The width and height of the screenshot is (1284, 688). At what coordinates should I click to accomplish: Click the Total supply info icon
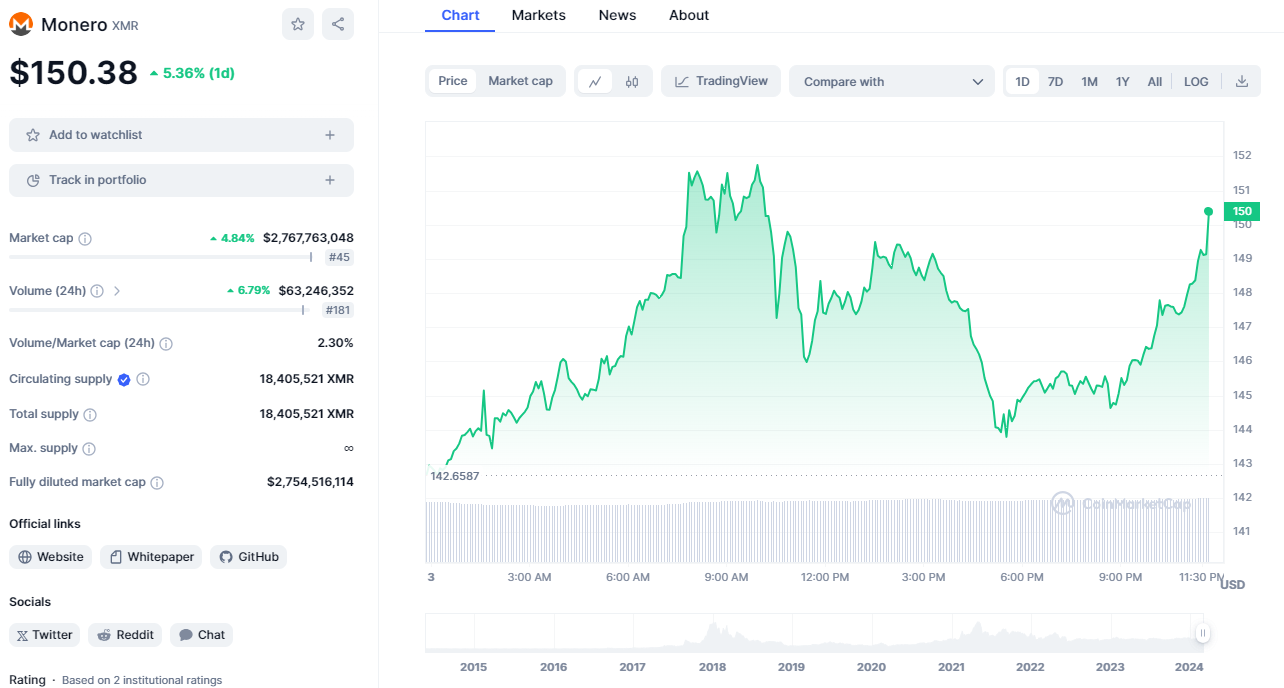(90, 415)
